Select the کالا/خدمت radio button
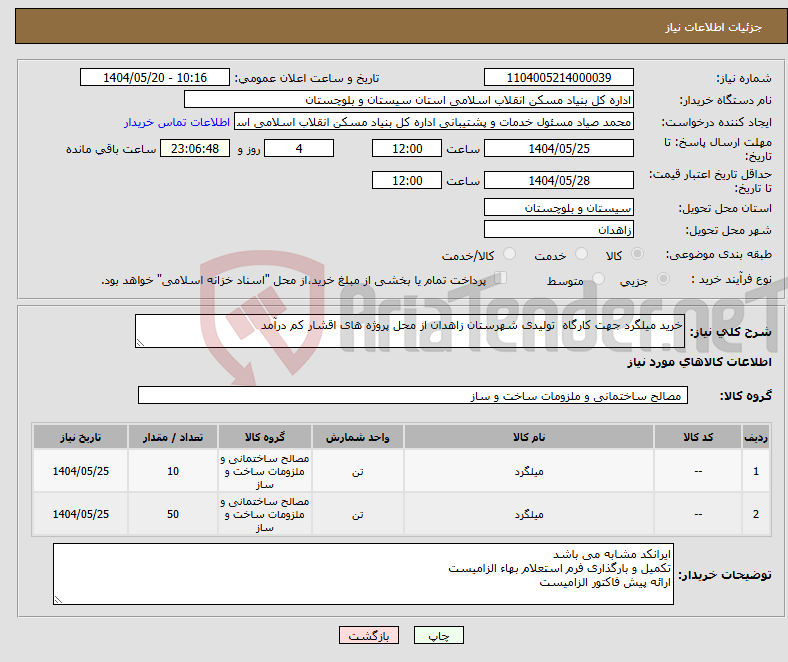 pos(510,254)
